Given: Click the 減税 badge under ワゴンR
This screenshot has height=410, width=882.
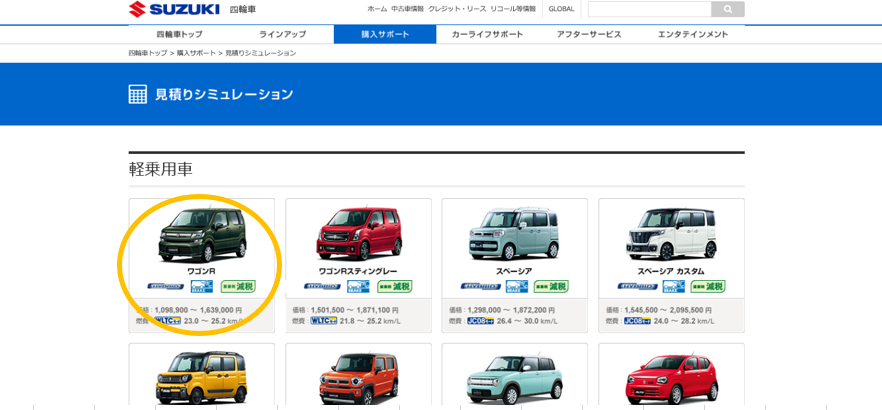Looking at the screenshot, I should (x=237, y=286).
